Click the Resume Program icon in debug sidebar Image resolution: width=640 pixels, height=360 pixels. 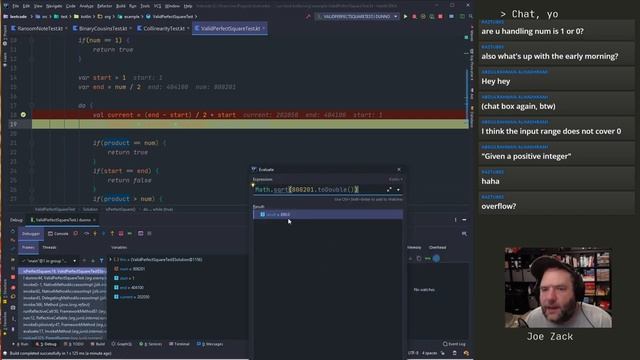[x=13, y=260]
